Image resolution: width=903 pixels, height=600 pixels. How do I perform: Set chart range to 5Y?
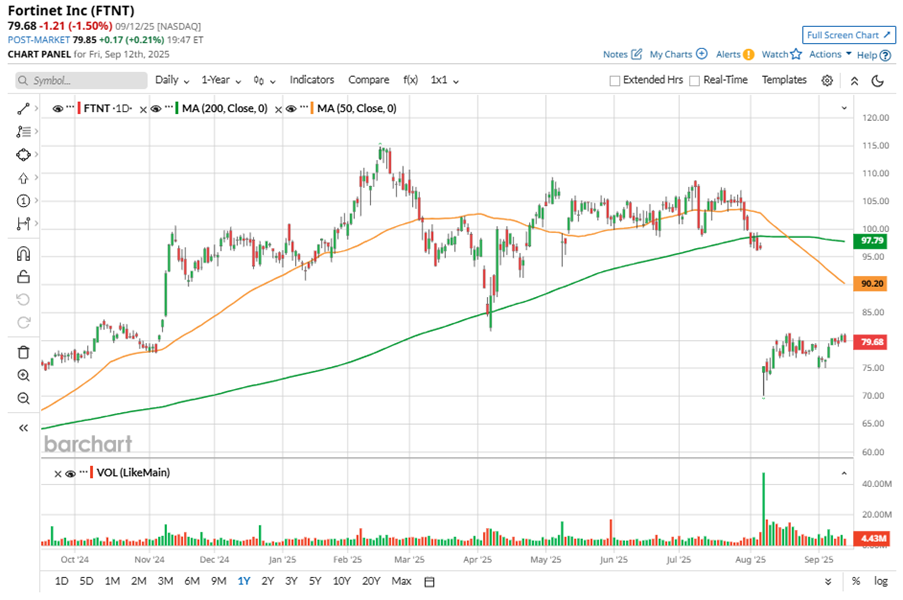pos(314,582)
